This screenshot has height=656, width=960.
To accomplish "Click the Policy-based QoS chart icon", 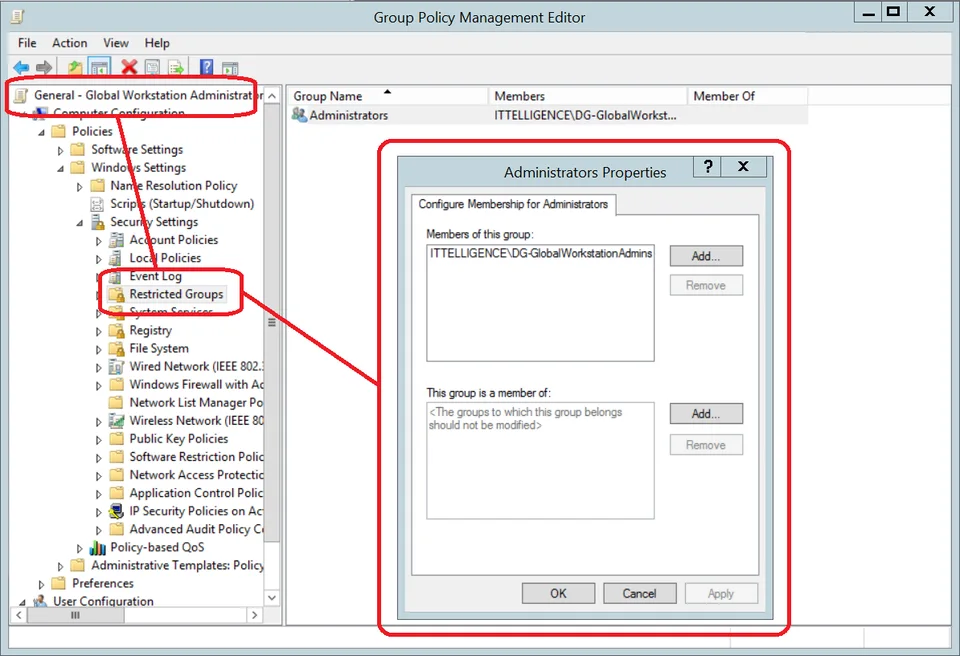I will coord(97,547).
